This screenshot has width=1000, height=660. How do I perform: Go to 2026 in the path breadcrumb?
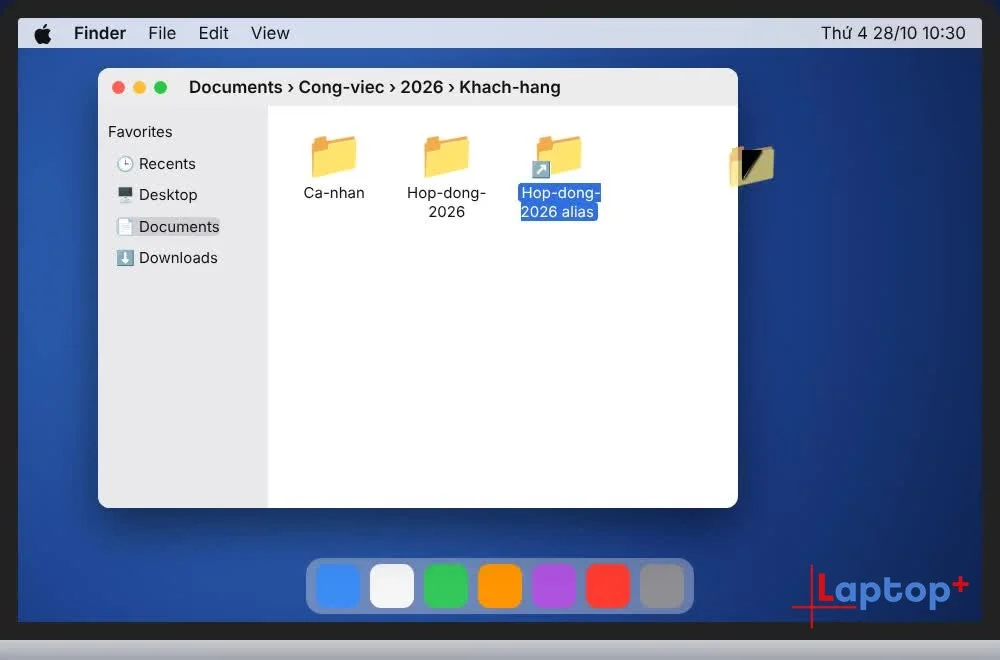[x=422, y=87]
